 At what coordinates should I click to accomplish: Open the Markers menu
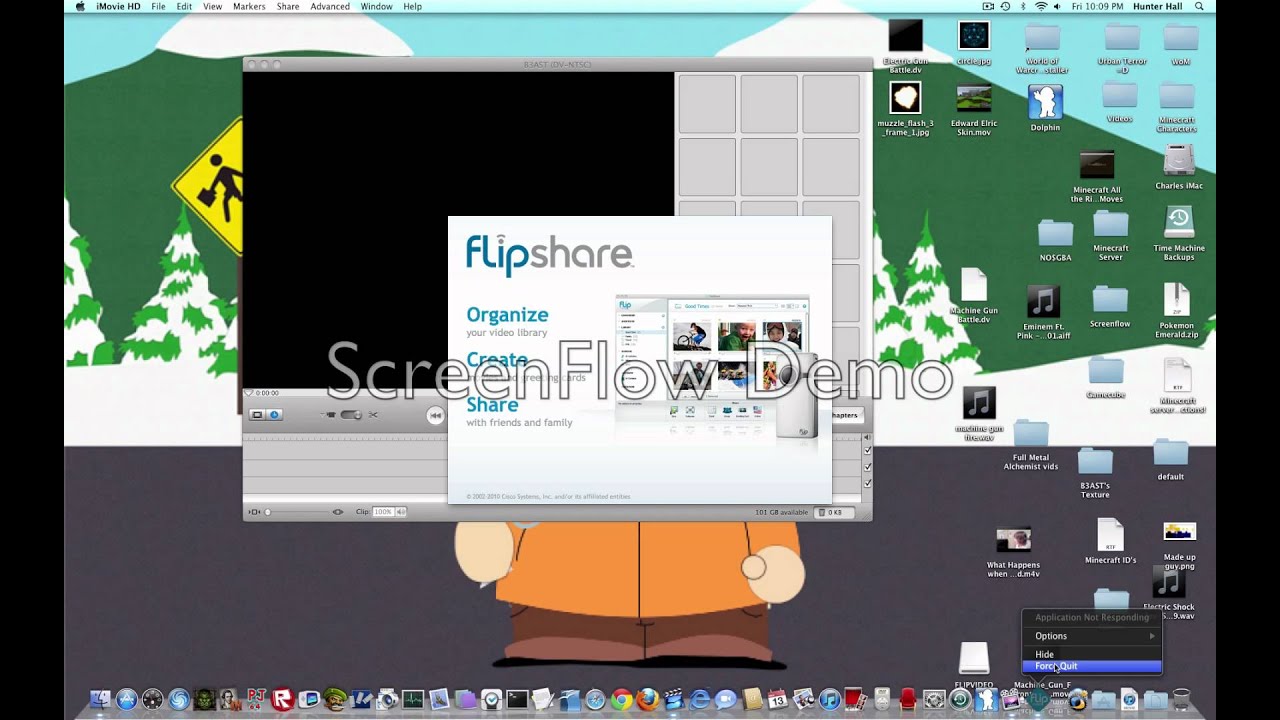coord(249,6)
